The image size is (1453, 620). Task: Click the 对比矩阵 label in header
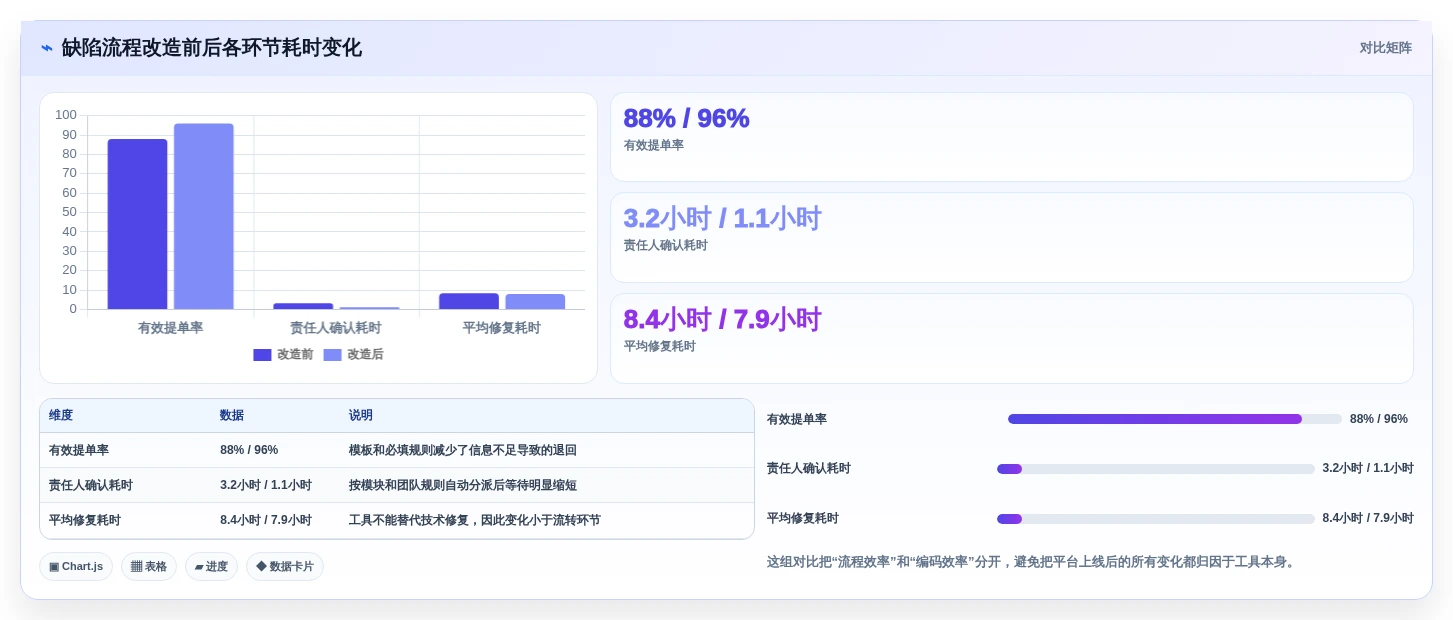[1385, 48]
